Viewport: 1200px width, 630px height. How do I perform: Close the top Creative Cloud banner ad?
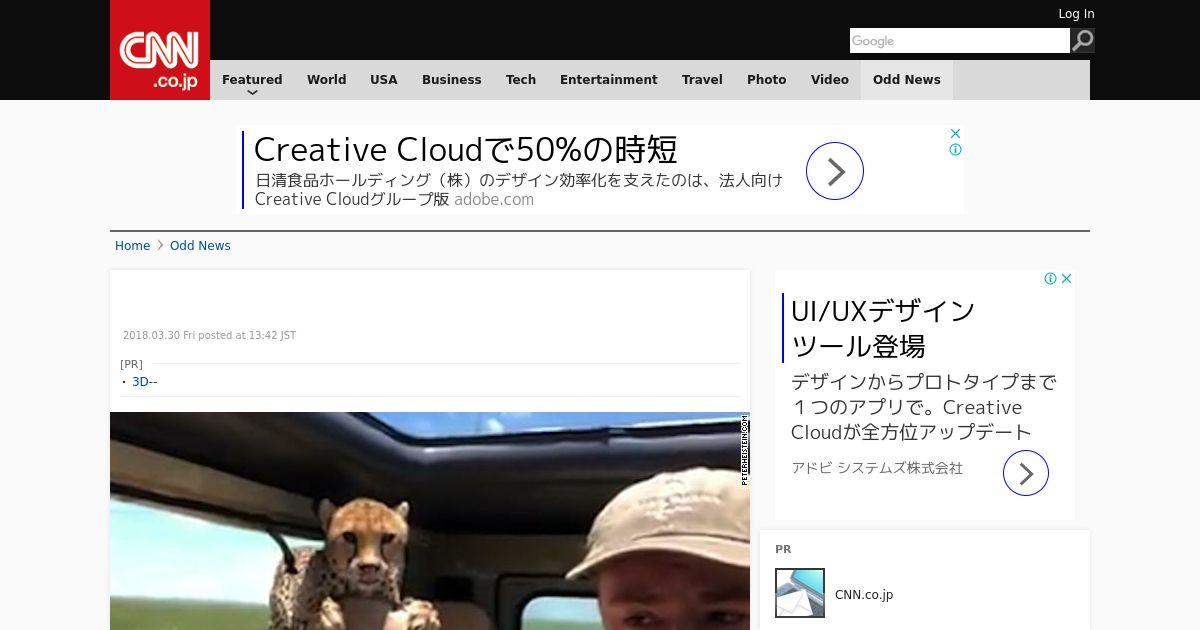tap(955, 133)
